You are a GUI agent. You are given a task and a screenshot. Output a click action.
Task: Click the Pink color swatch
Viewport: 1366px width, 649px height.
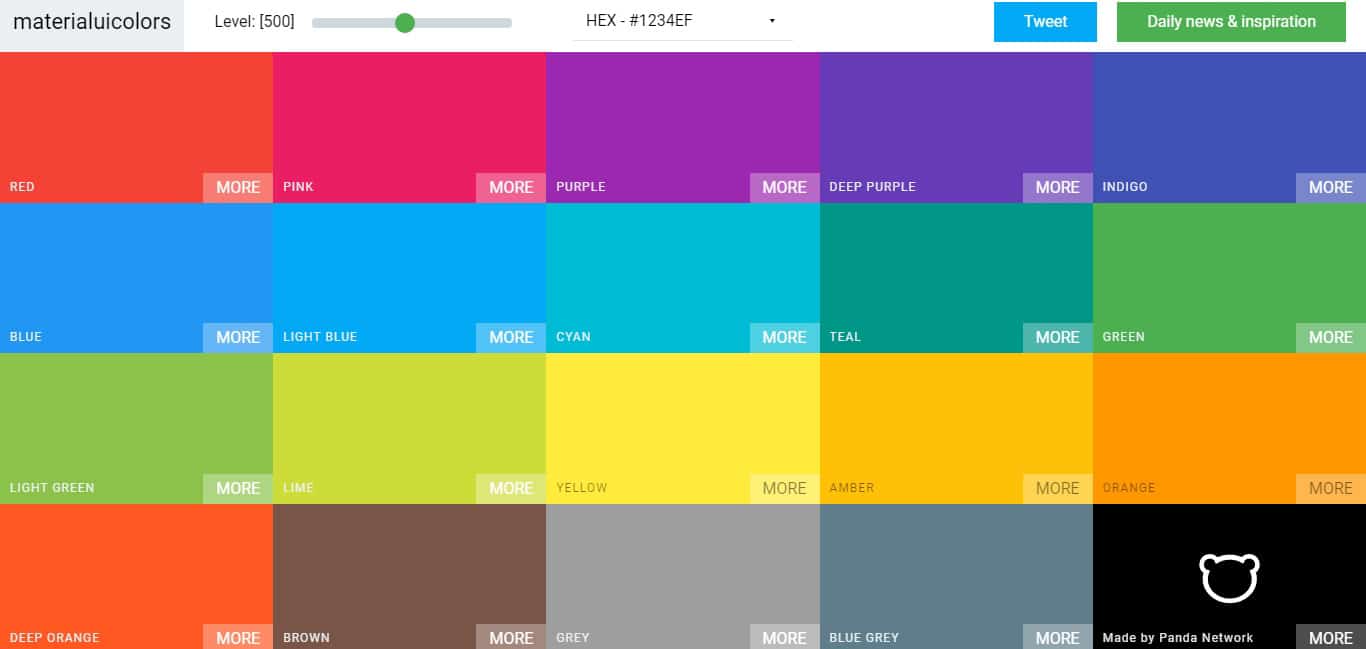(x=409, y=127)
